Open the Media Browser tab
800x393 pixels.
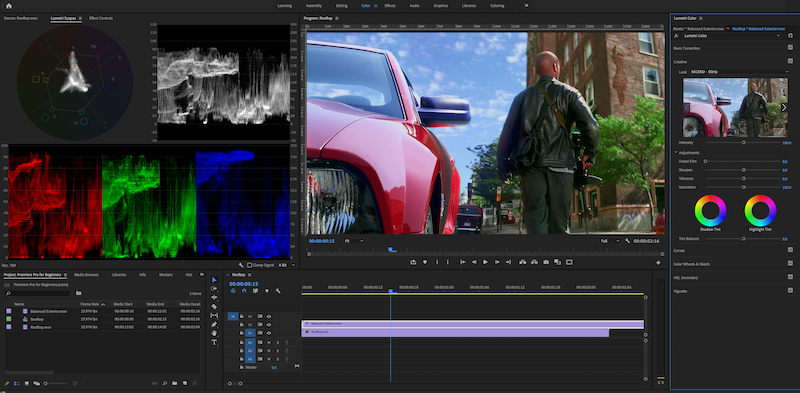(x=86, y=275)
